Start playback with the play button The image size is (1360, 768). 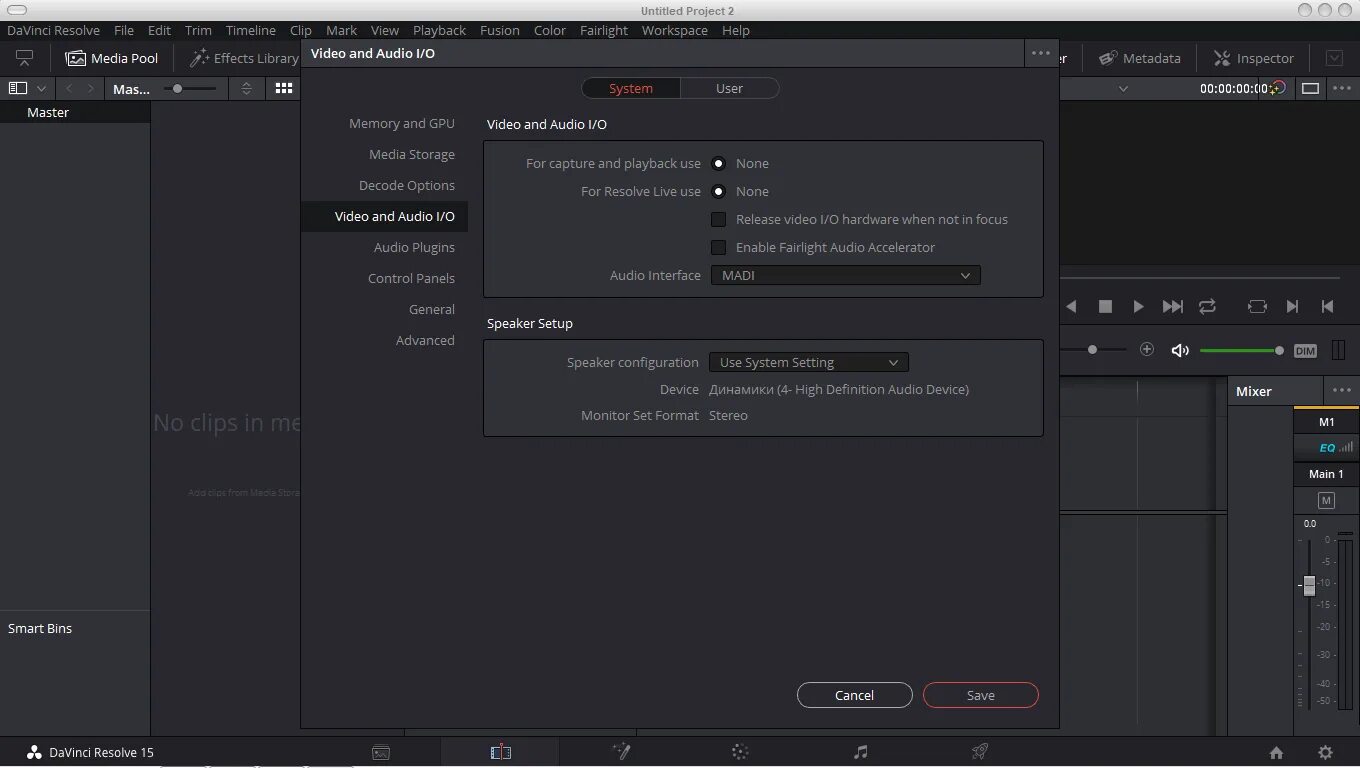point(1138,306)
